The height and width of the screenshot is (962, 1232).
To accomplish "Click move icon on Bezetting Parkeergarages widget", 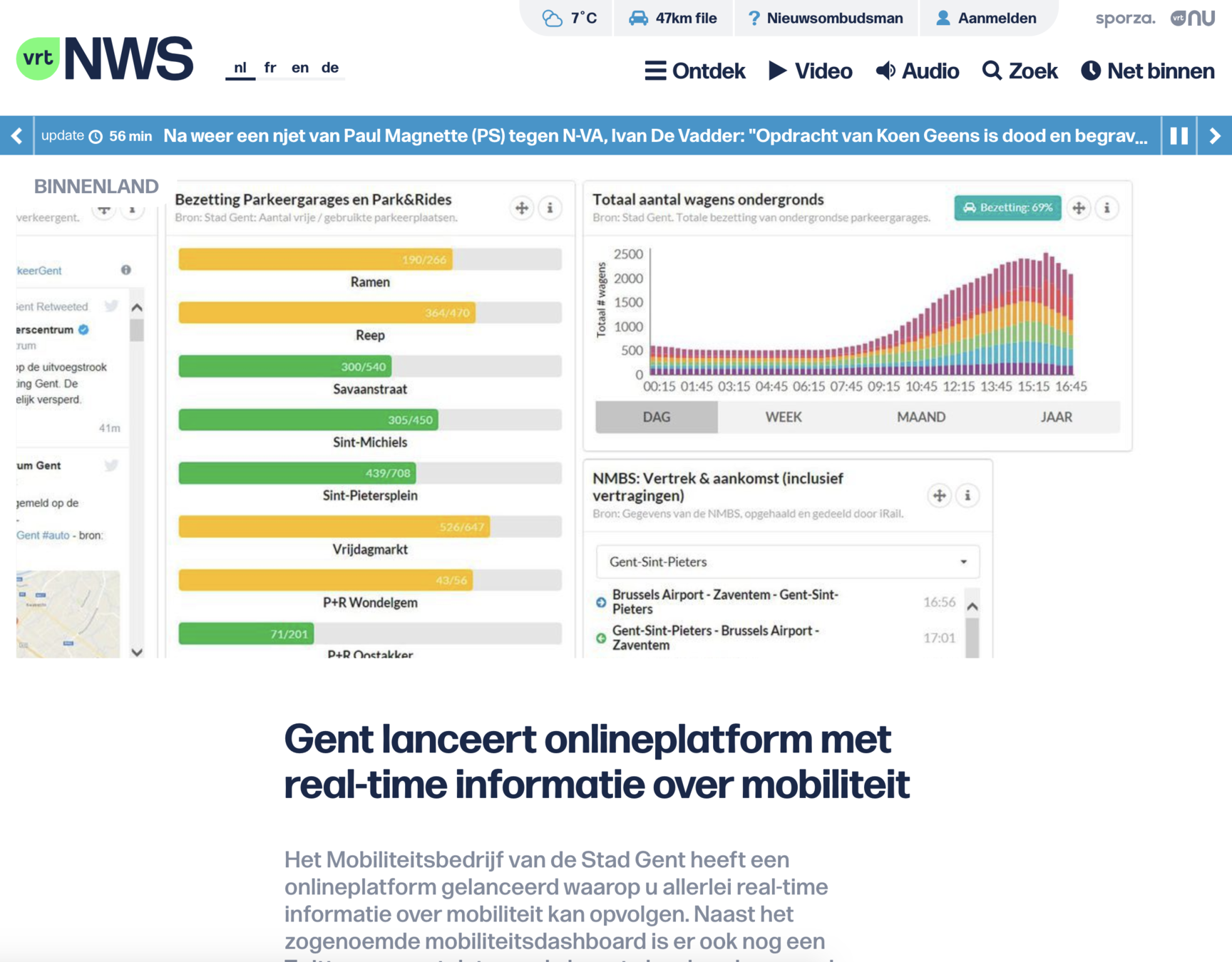I will [522, 208].
